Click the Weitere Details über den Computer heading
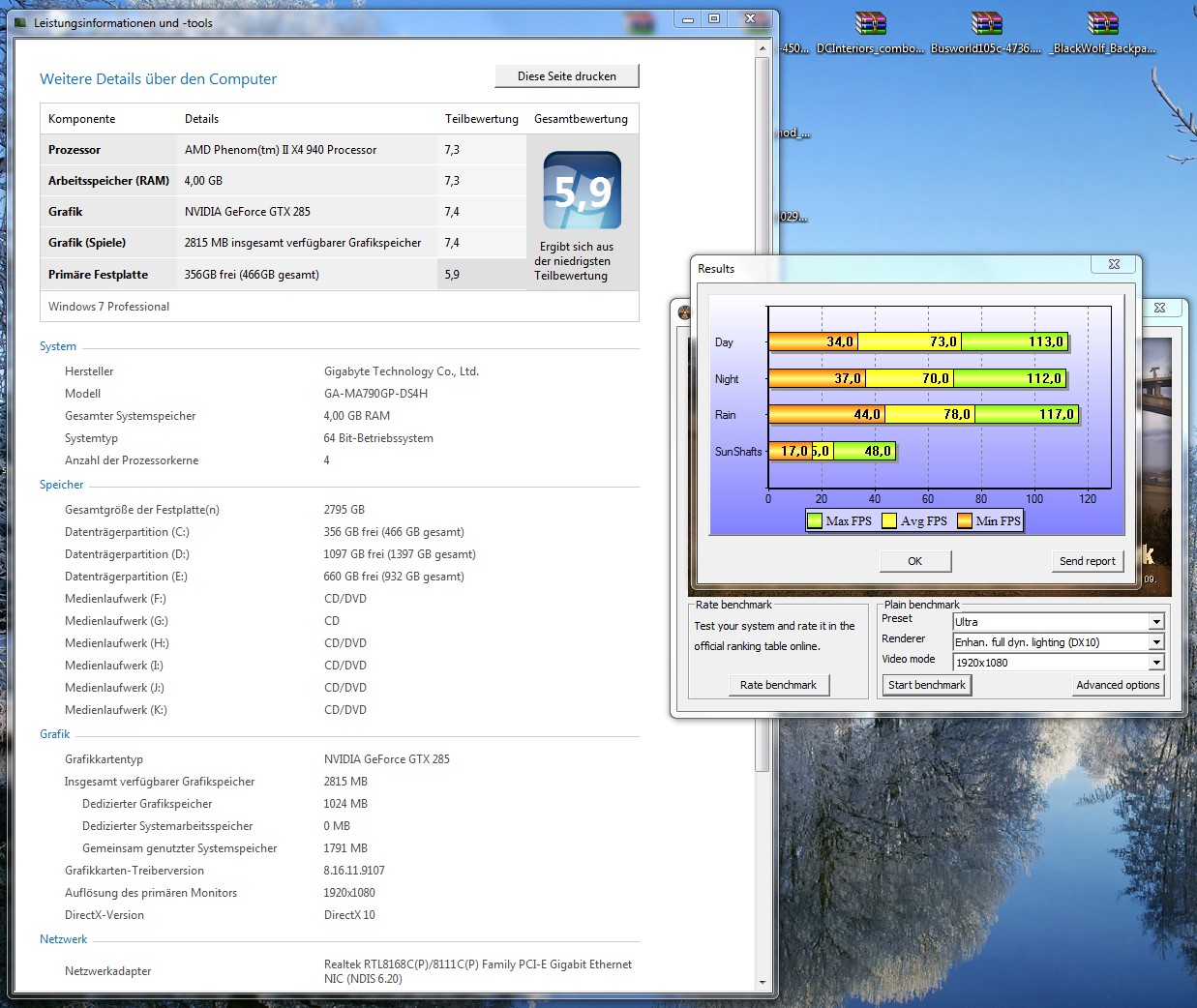This screenshot has width=1197, height=1008. coord(158,79)
